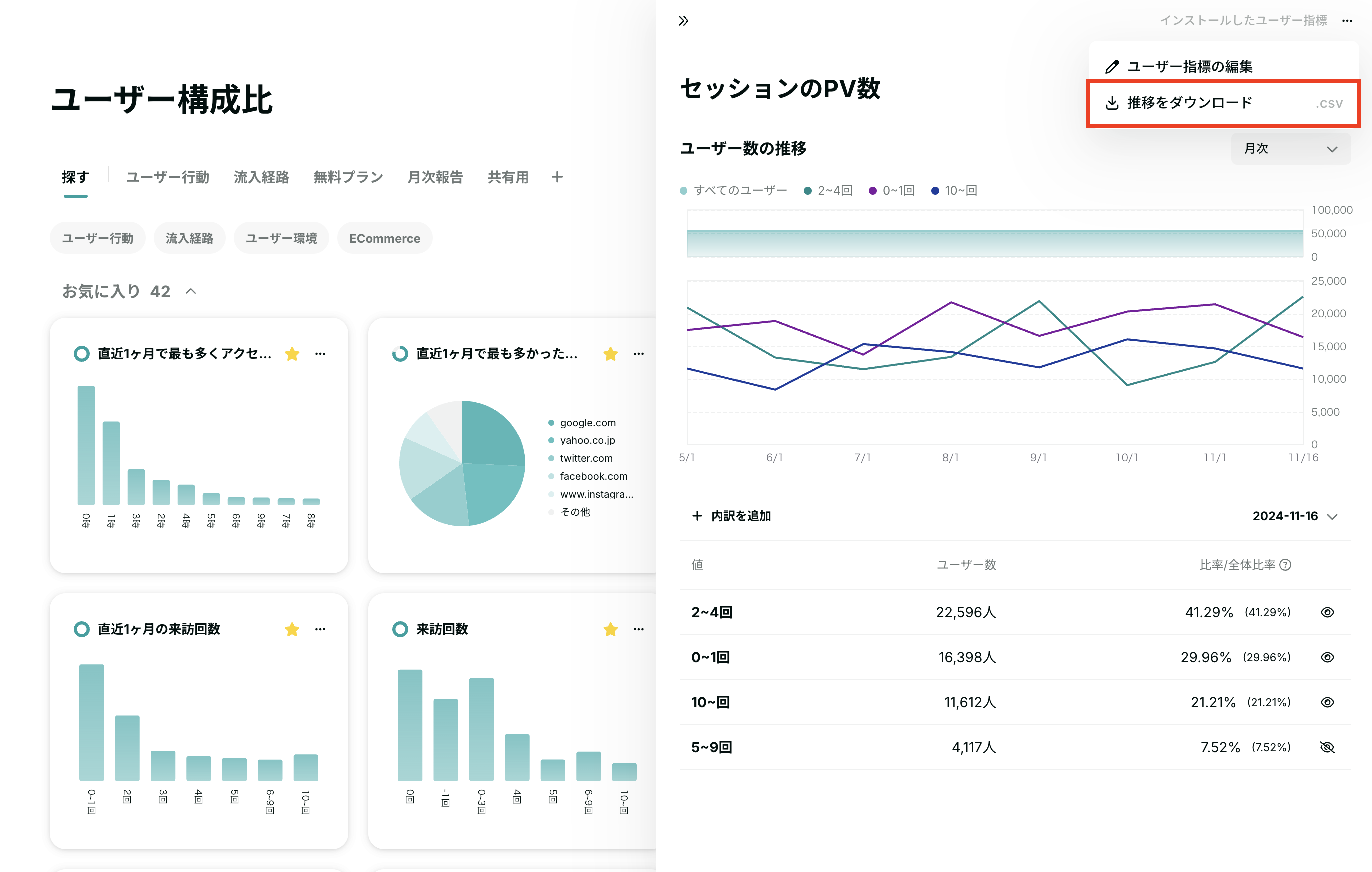Click ring icon of 来訪回数 card
Screen dimensions: 1372x872
coord(400,629)
